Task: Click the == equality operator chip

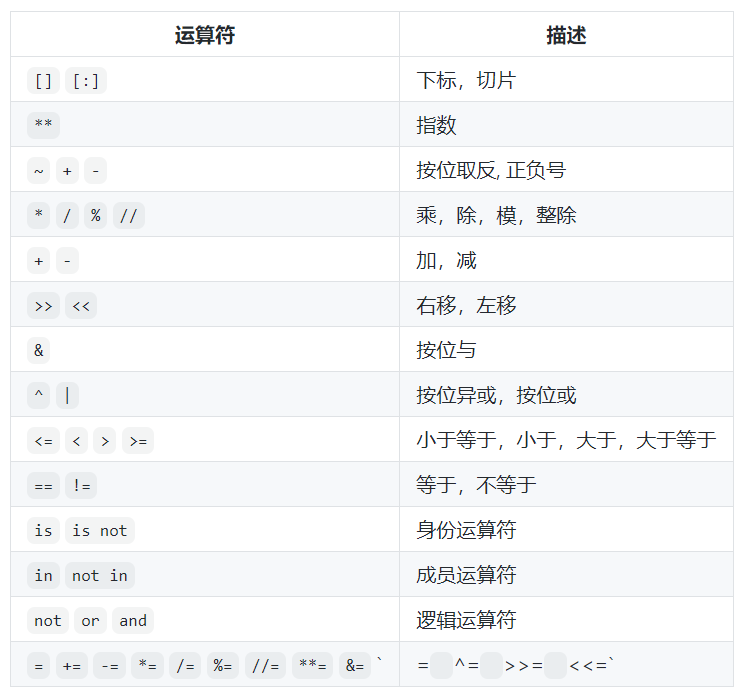Action: tap(43, 486)
